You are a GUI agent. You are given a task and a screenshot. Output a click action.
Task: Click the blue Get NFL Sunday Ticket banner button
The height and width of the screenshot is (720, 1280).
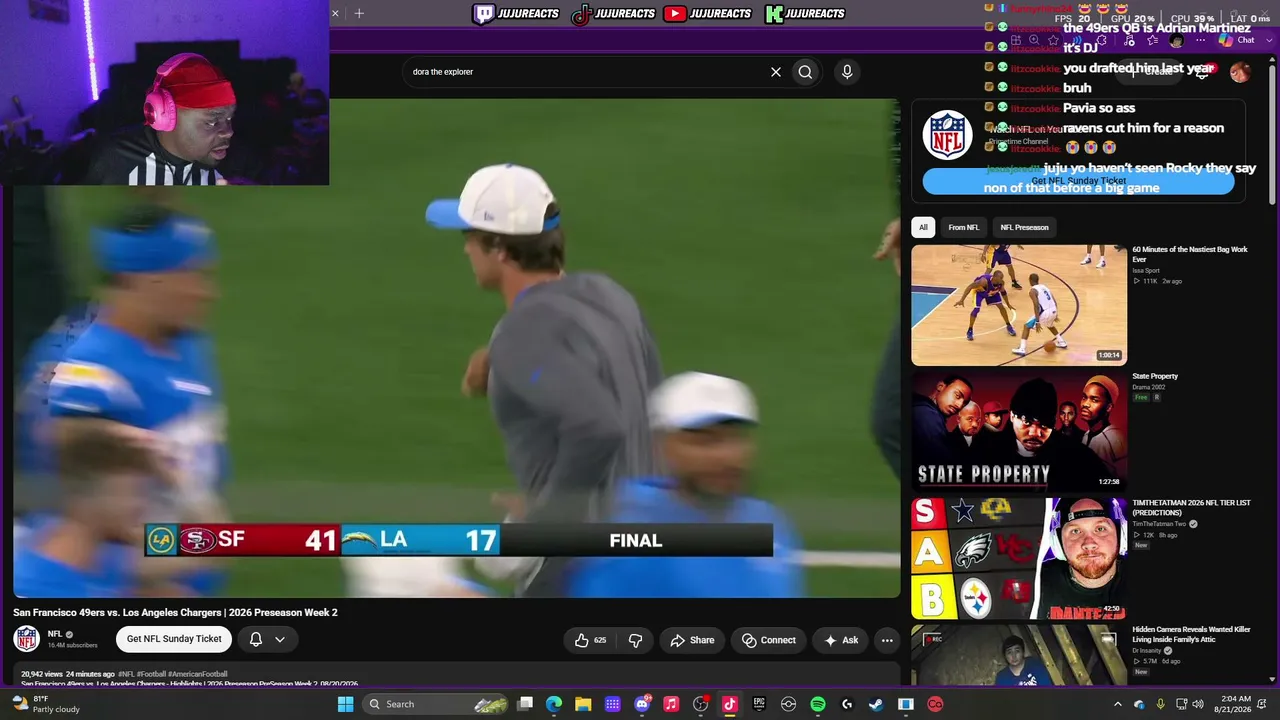1078,181
